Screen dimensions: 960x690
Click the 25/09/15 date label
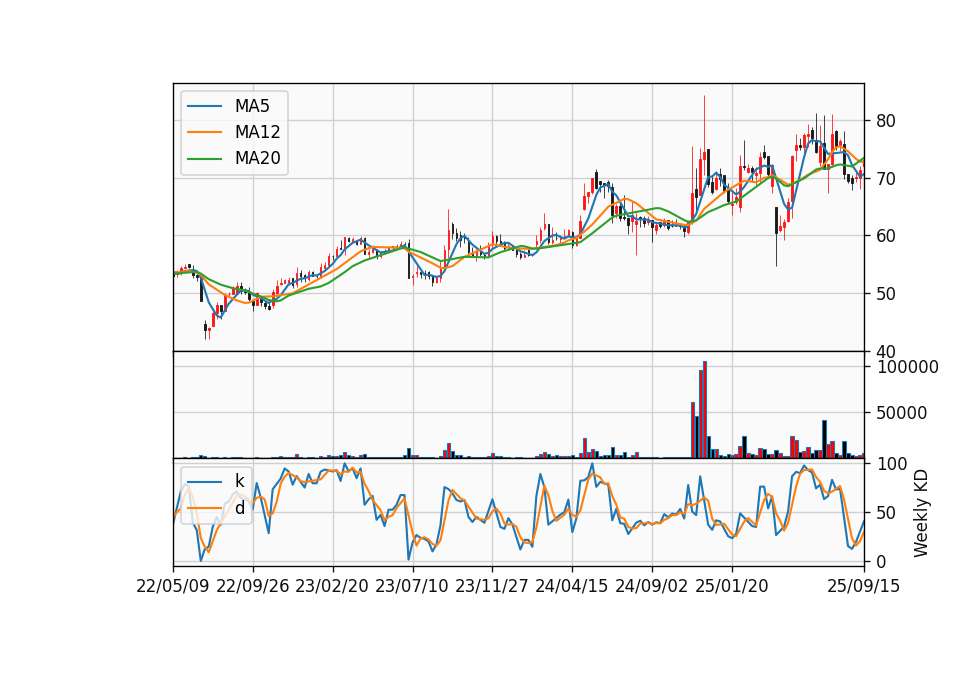click(x=864, y=586)
